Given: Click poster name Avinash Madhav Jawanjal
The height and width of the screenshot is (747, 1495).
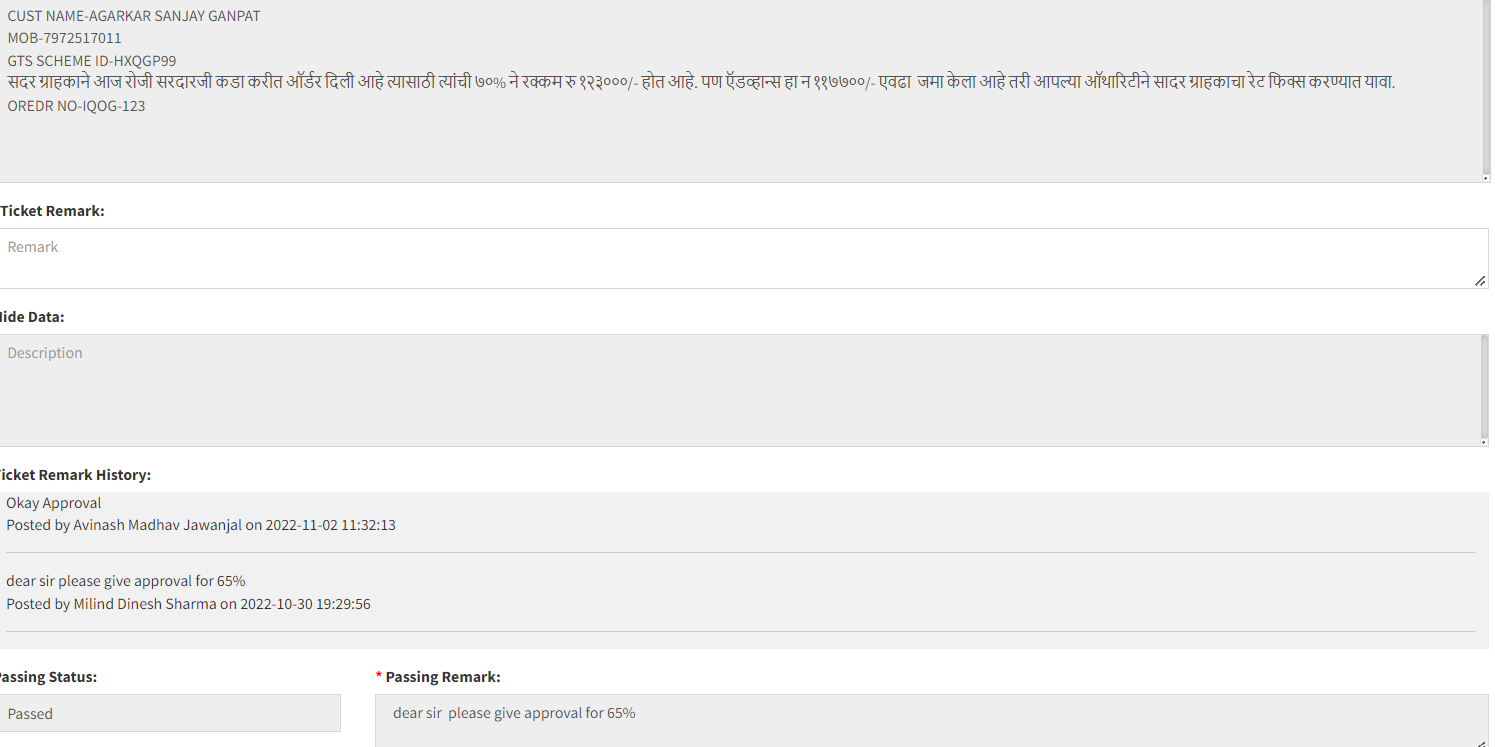Looking at the screenshot, I should pos(157,525).
